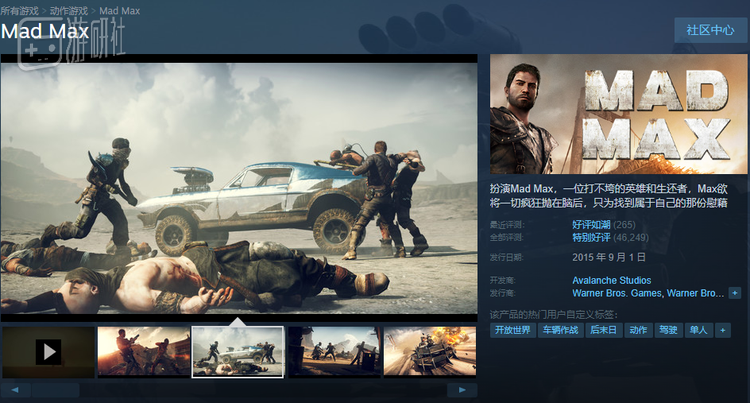Expand the publisher list plus button
The width and height of the screenshot is (750, 403).
coord(735,293)
